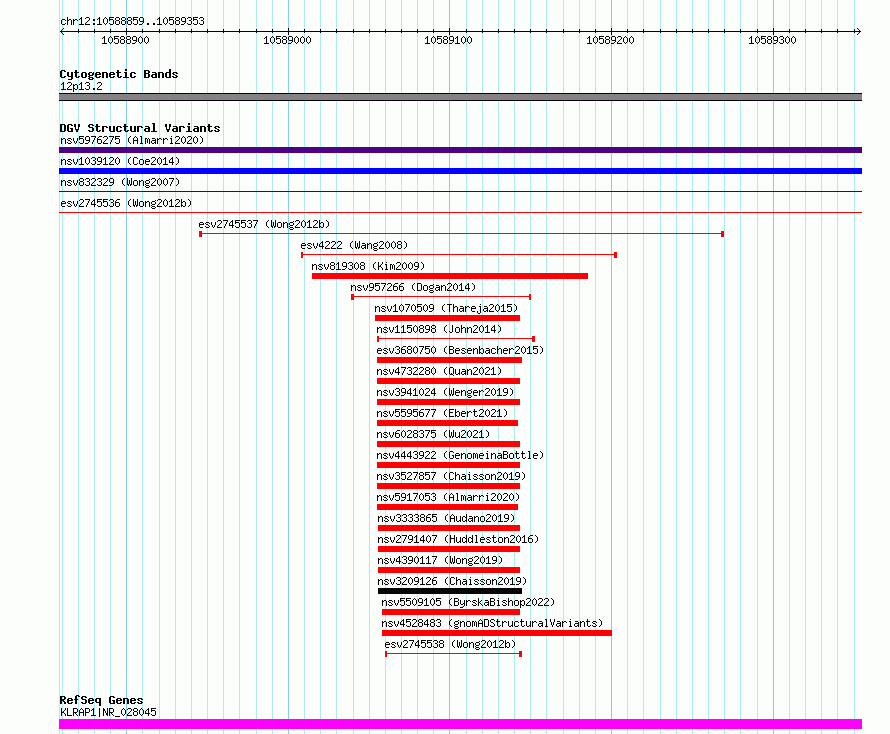This screenshot has height=734, width=890.
Task: Click esv2745538 (Wong2012b) variant label
Action: (x=451, y=644)
